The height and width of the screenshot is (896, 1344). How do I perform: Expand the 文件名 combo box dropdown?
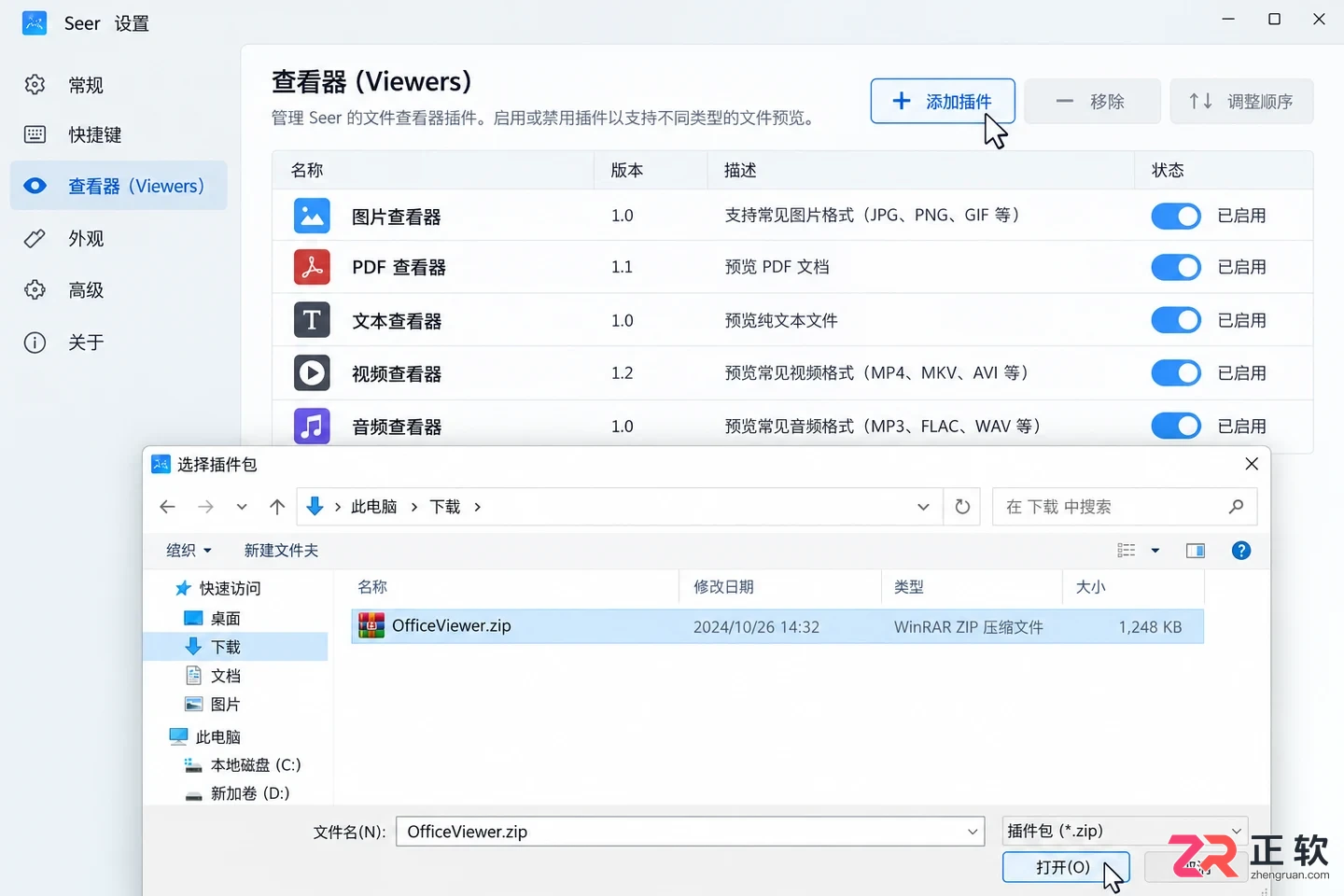point(973,832)
